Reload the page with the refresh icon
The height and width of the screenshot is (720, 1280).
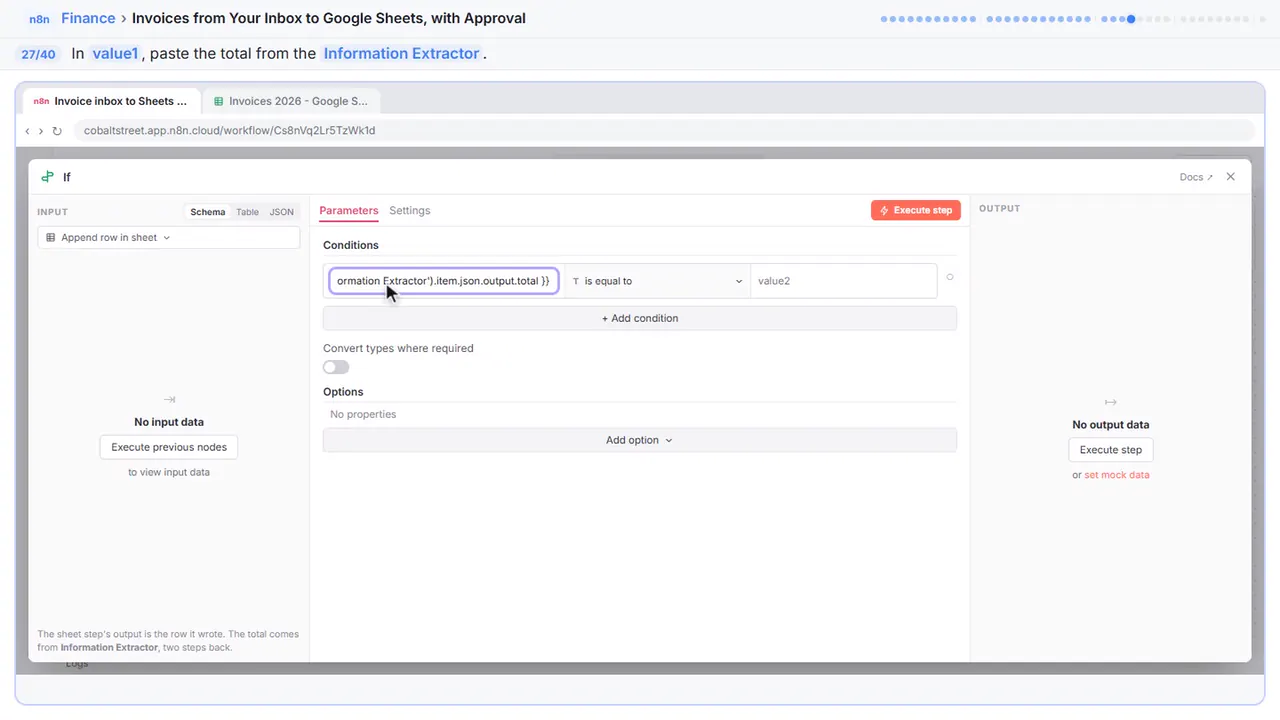click(x=57, y=131)
